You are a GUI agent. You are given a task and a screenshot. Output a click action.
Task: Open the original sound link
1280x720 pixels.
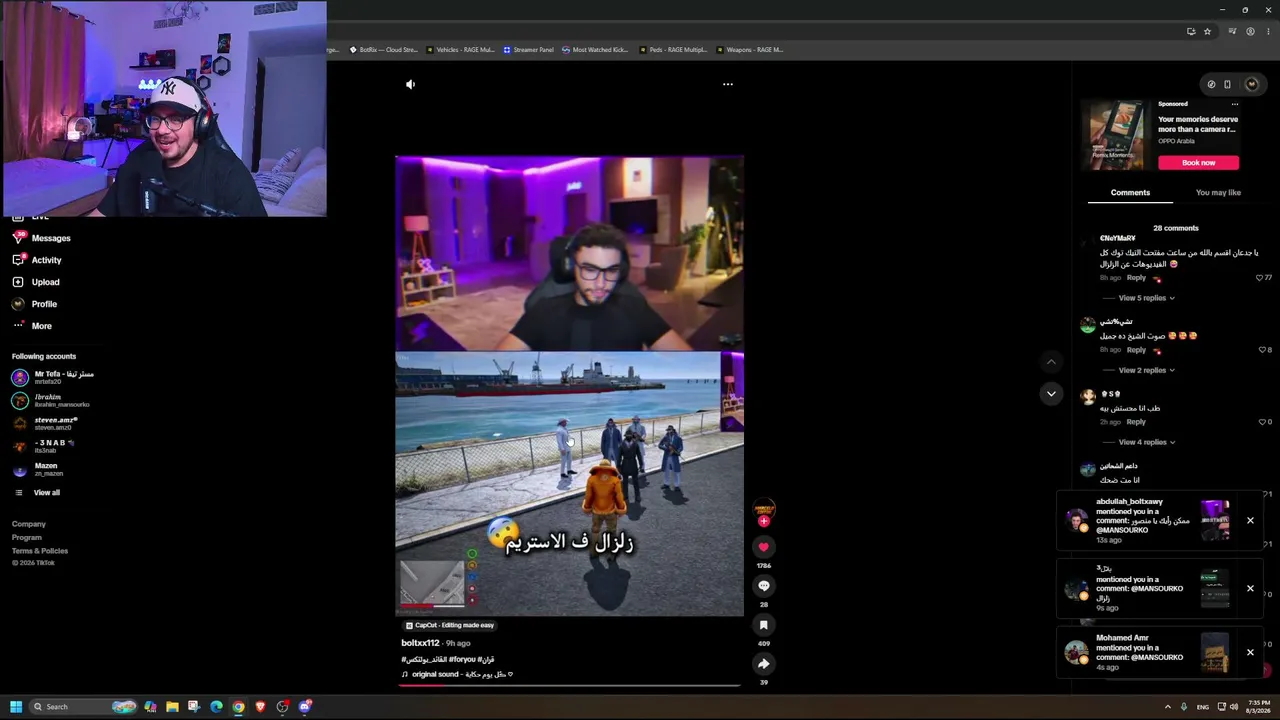point(457,674)
